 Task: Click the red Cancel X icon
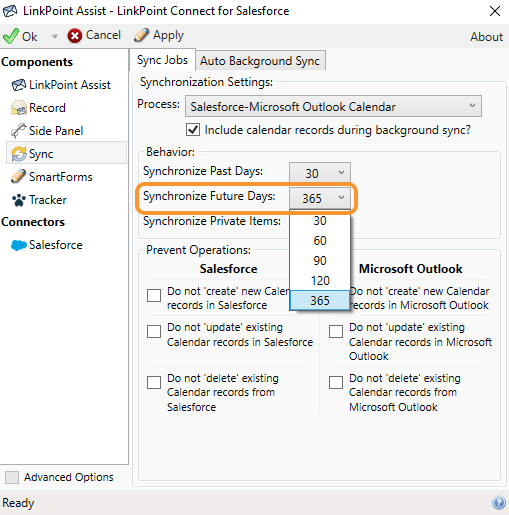(75, 36)
